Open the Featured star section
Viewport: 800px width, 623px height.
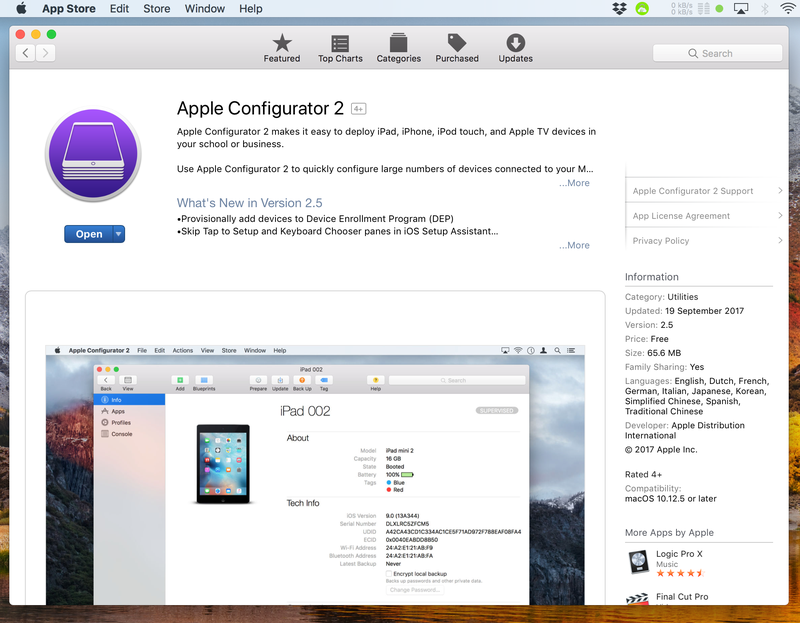pyautogui.click(x=282, y=48)
